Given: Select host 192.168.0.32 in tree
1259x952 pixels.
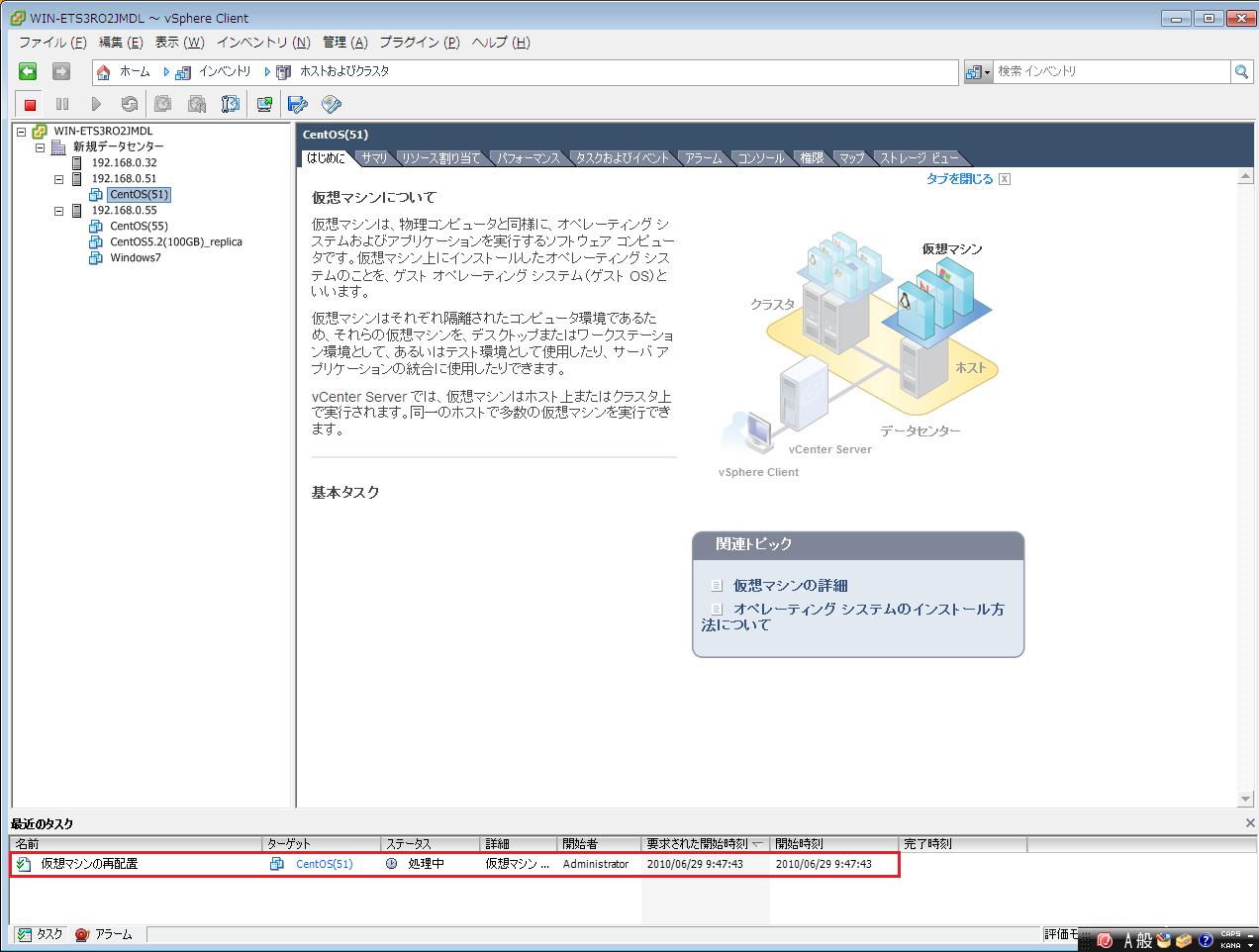Looking at the screenshot, I should pyautogui.click(x=124, y=162).
